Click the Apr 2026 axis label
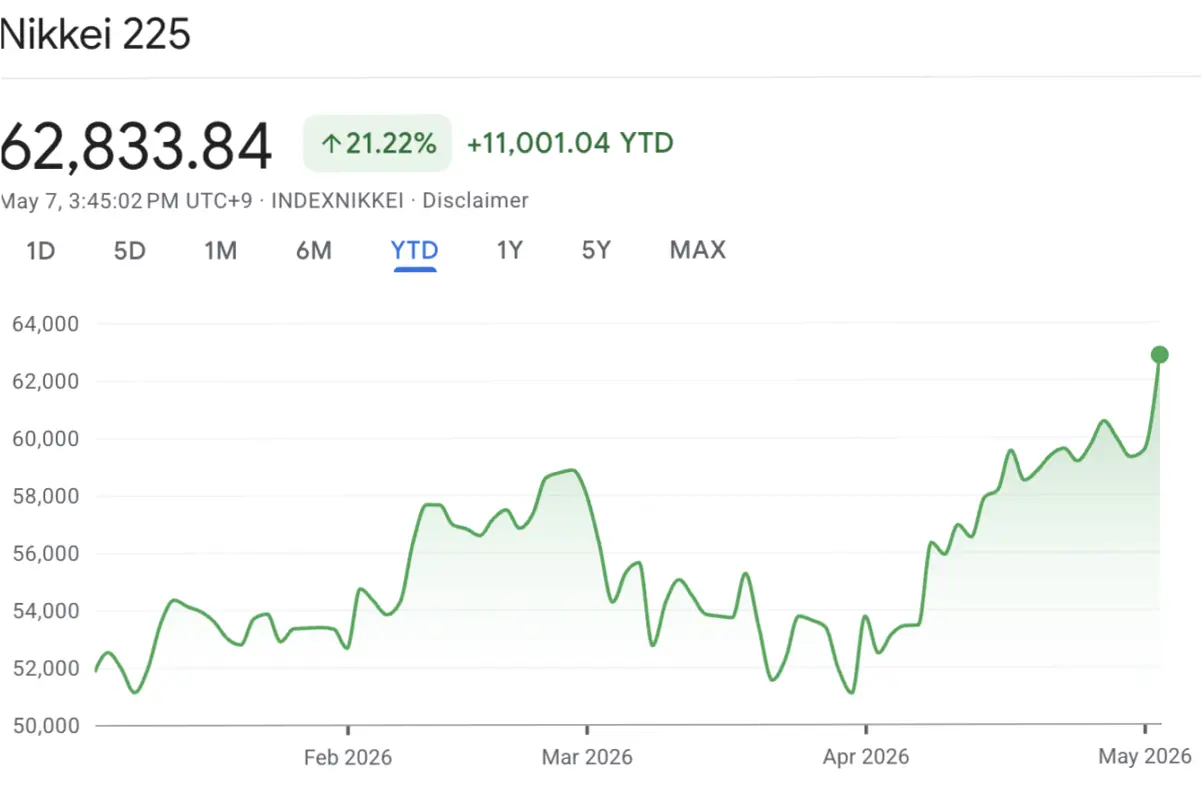This screenshot has width=1204, height=804. point(866,757)
